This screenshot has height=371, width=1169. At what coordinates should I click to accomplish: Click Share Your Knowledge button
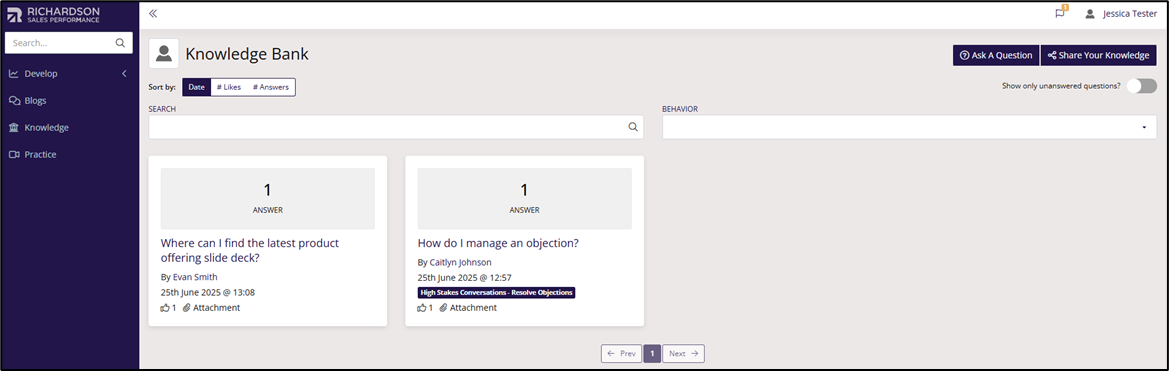click(1098, 55)
